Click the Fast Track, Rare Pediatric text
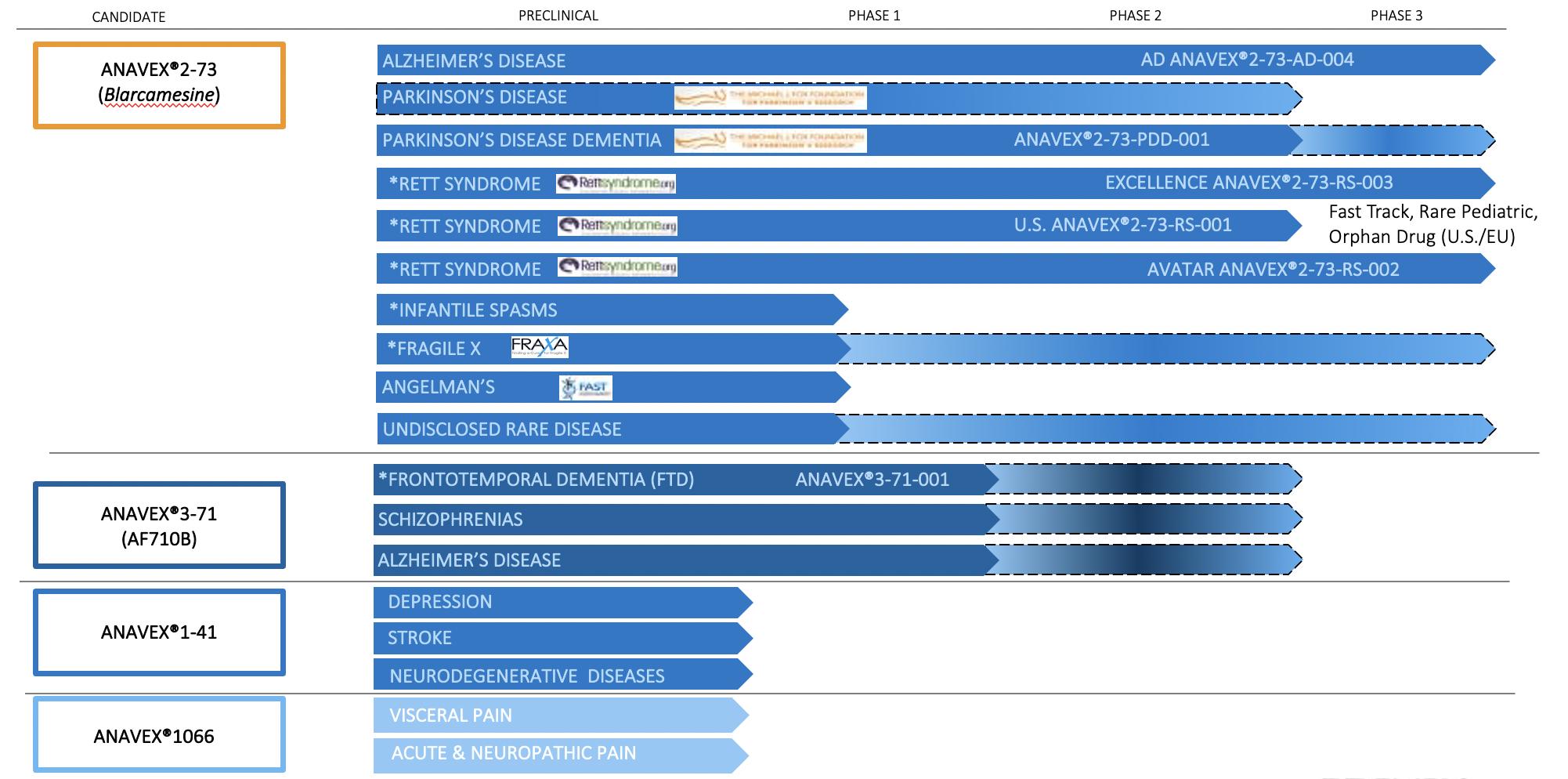The height and width of the screenshot is (779, 1568). click(1433, 212)
